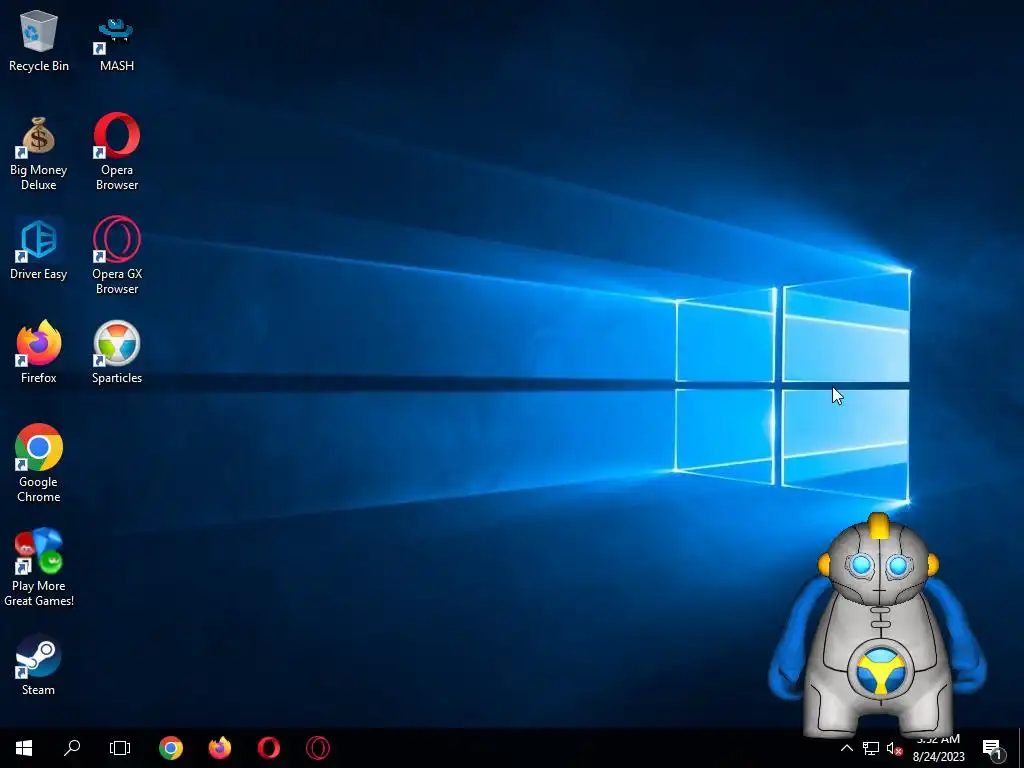Open the Sparticles desktop shortcut
This screenshot has height=768, width=1024.
pyautogui.click(x=117, y=353)
